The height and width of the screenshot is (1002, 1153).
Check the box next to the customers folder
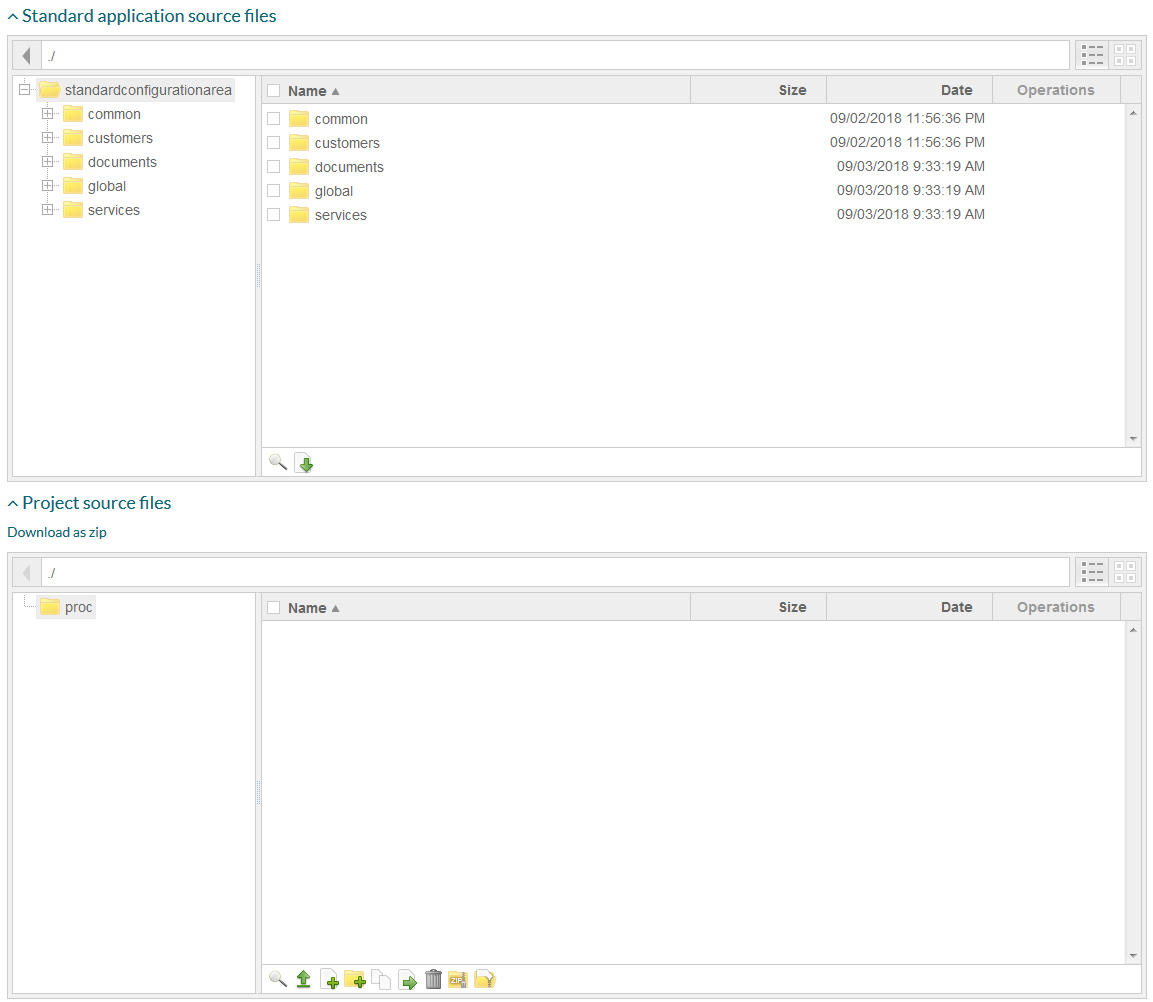coord(273,143)
